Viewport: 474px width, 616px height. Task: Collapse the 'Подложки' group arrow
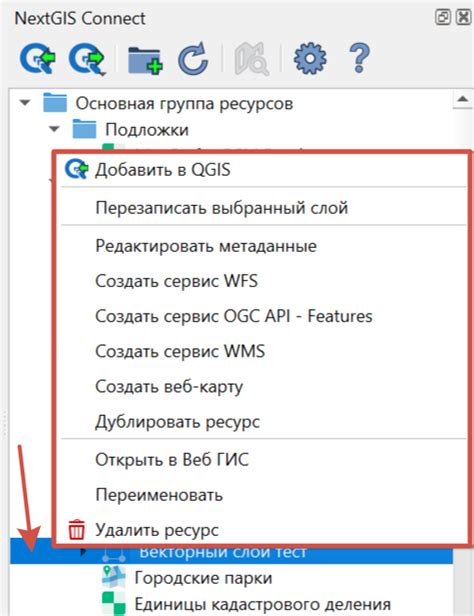[54, 128]
